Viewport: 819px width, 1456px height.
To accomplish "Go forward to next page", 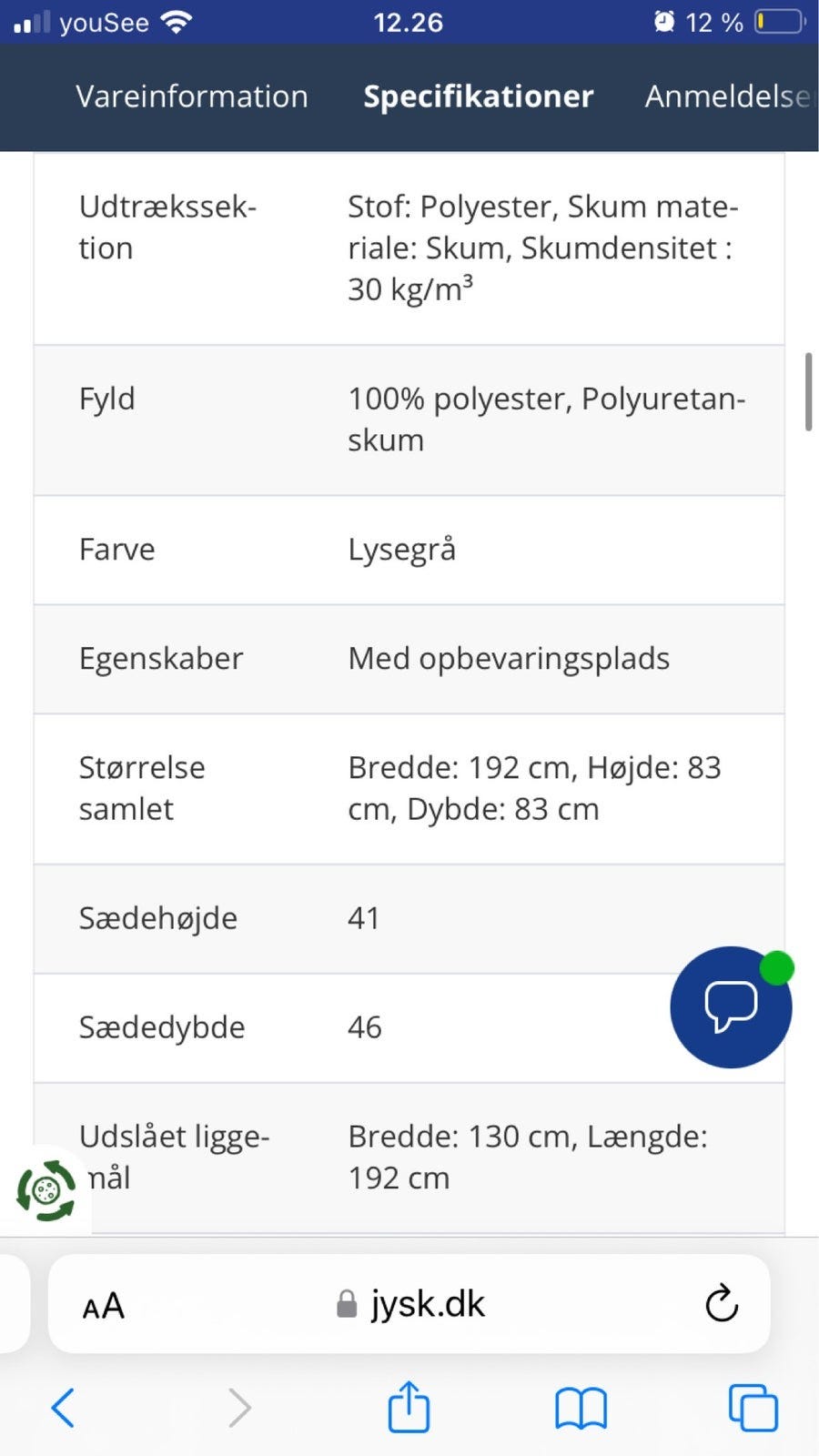I will click(238, 1408).
